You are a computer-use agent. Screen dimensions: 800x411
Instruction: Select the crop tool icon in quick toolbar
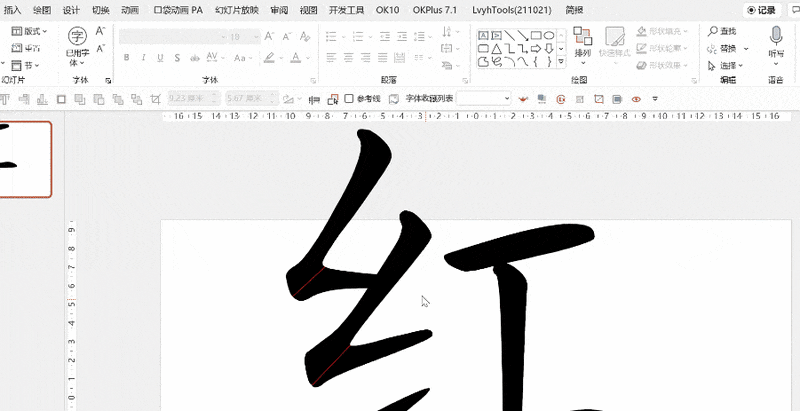click(x=154, y=99)
